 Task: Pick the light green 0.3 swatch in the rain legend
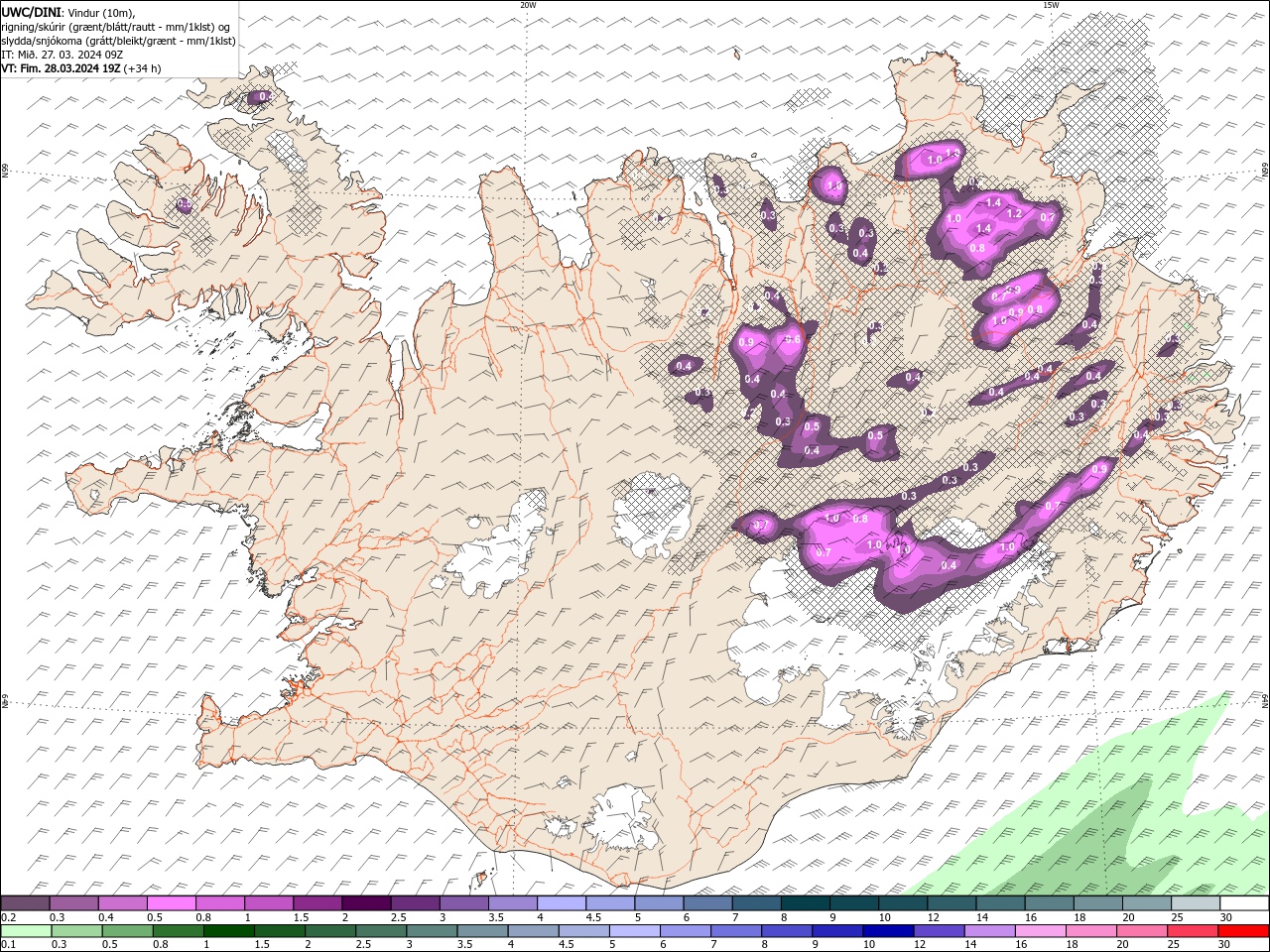[x=76, y=931]
